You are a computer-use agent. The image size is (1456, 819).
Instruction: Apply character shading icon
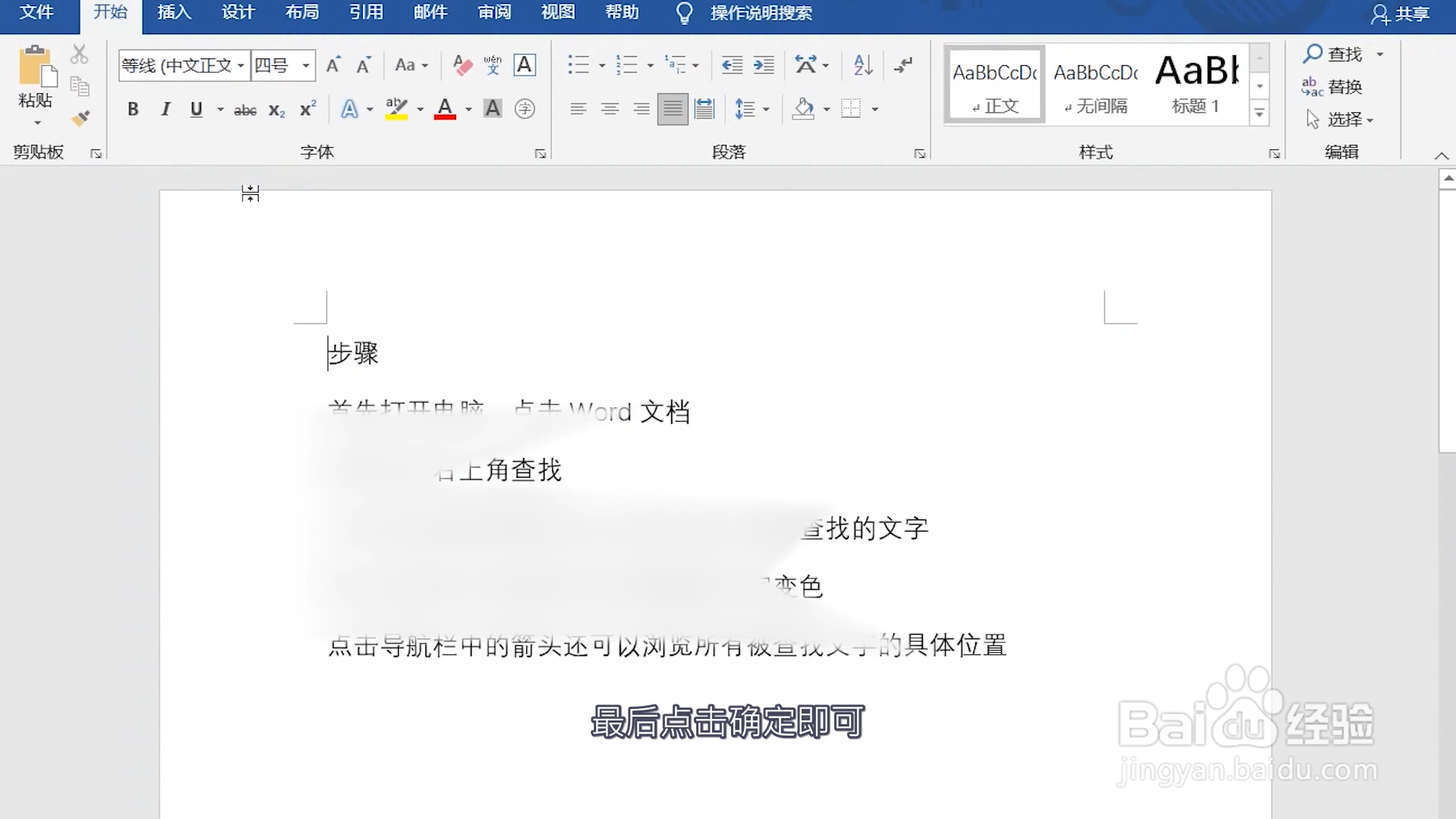pyautogui.click(x=493, y=109)
